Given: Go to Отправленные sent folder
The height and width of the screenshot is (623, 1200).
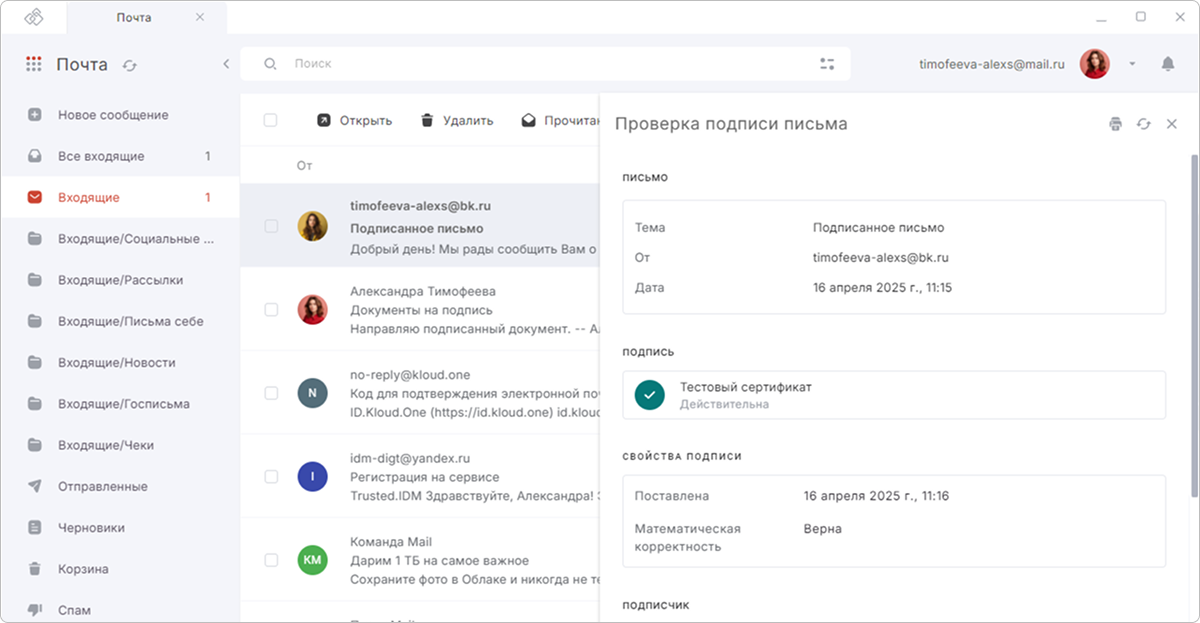Looking at the screenshot, I should tap(120, 486).
